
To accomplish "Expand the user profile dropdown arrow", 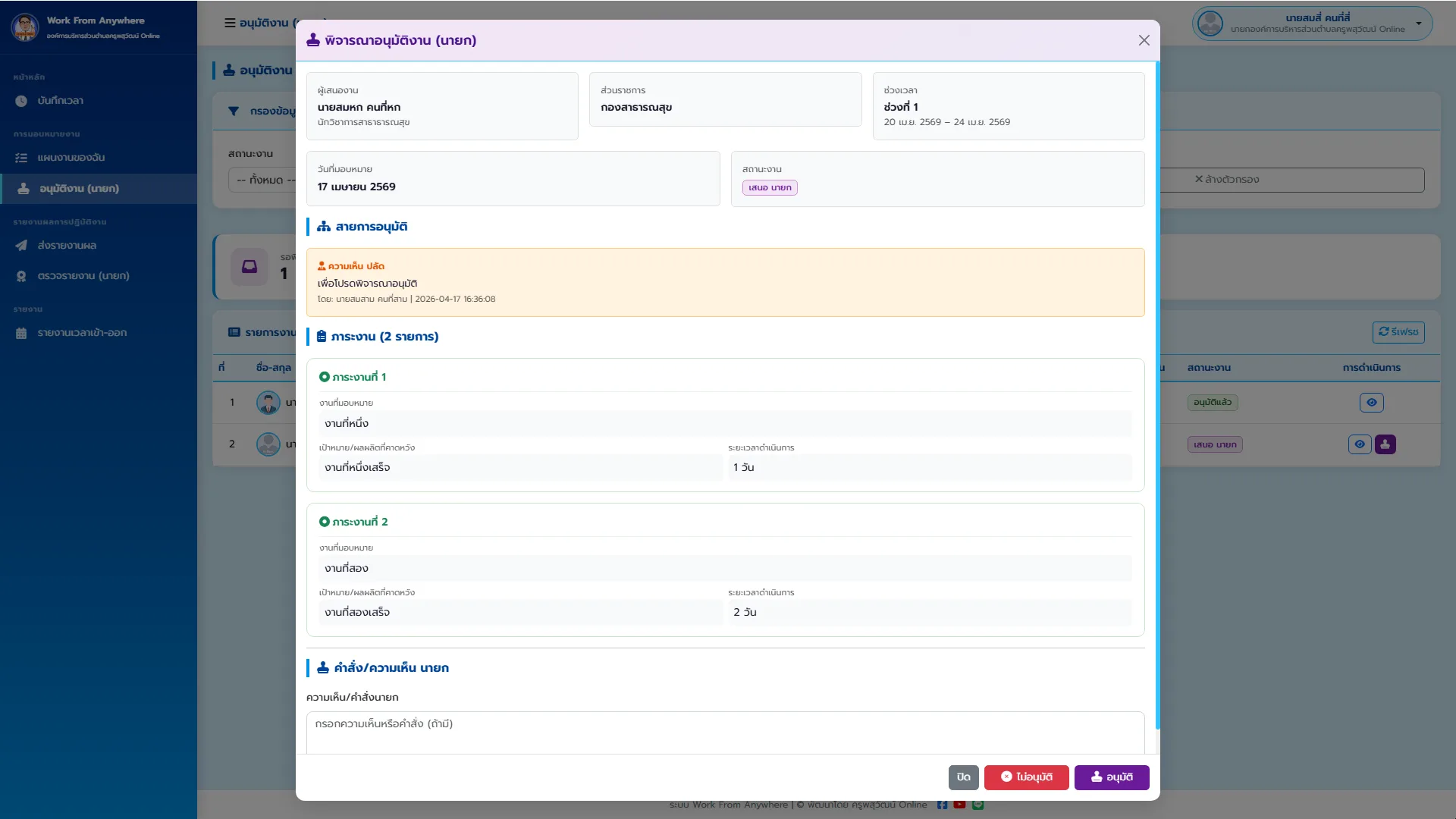I will tap(1419, 24).
